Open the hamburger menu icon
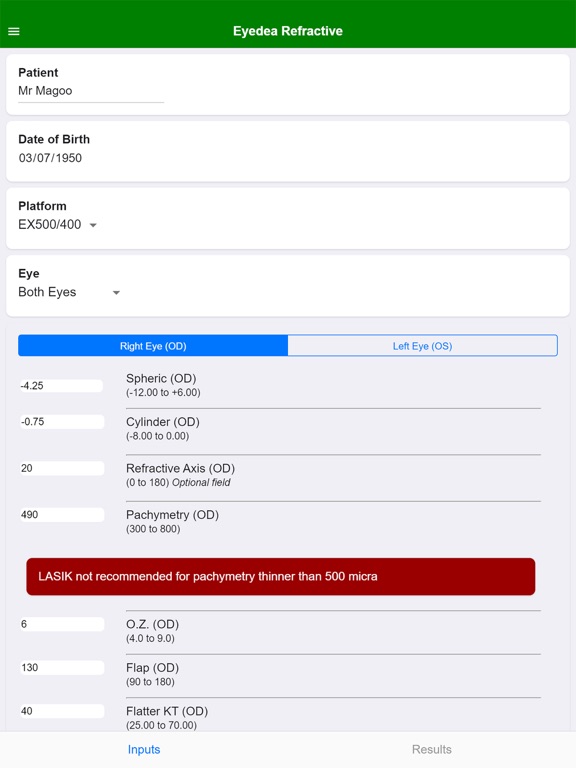Screen dimensions: 576x768 coord(14,31)
